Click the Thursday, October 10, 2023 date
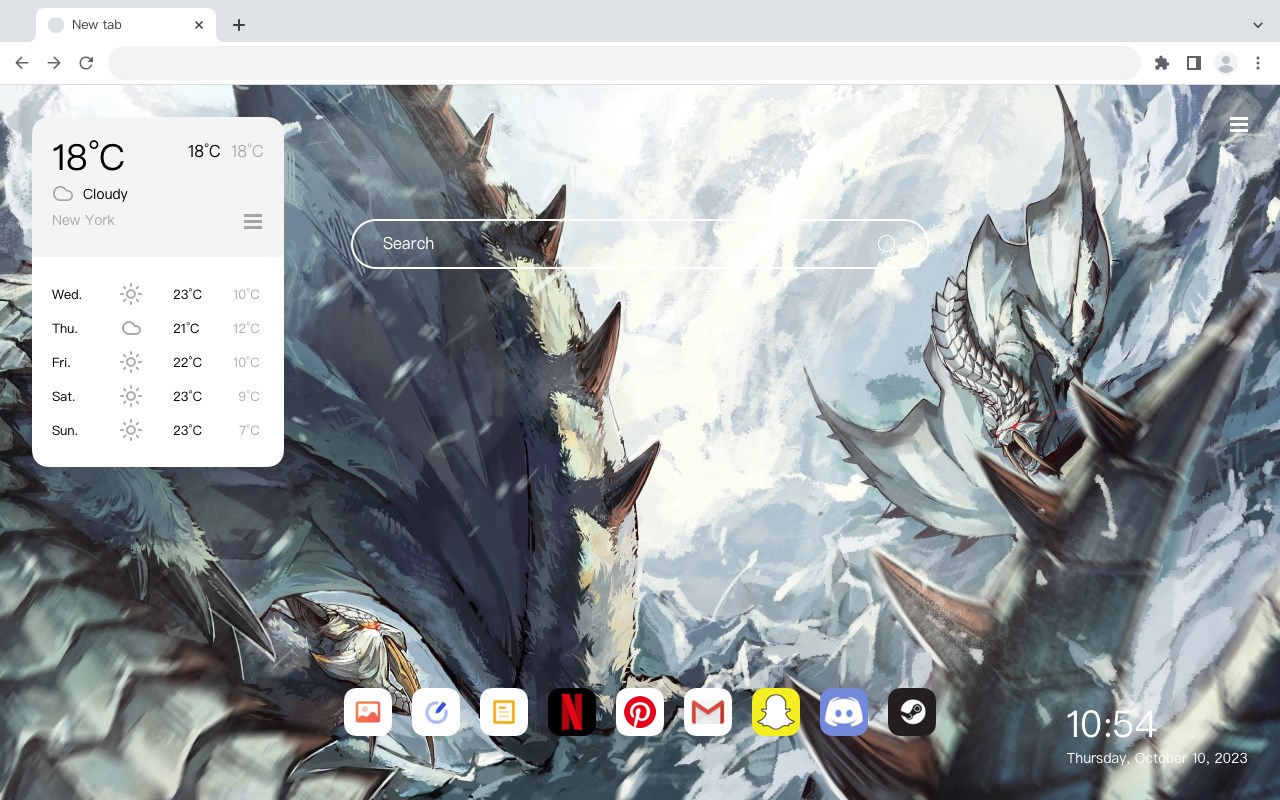 [1157, 758]
